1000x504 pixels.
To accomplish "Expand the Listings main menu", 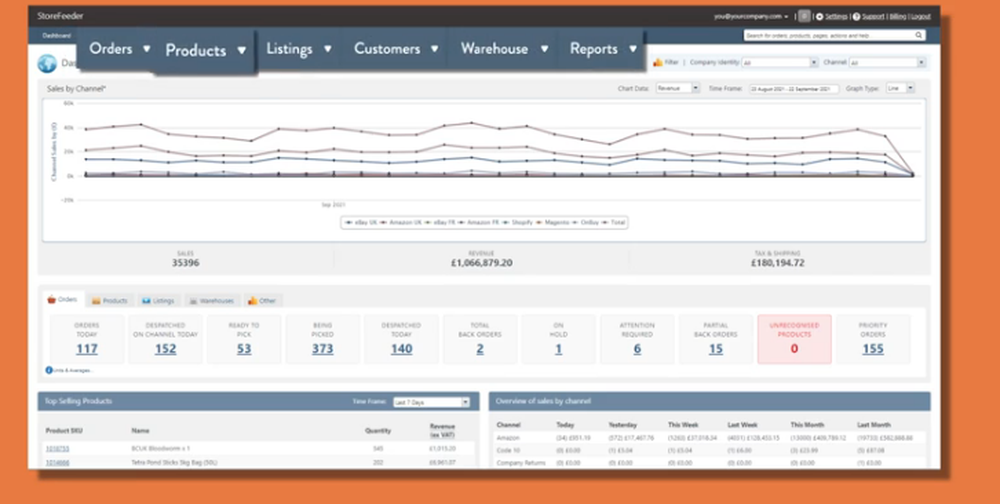I will (x=298, y=48).
